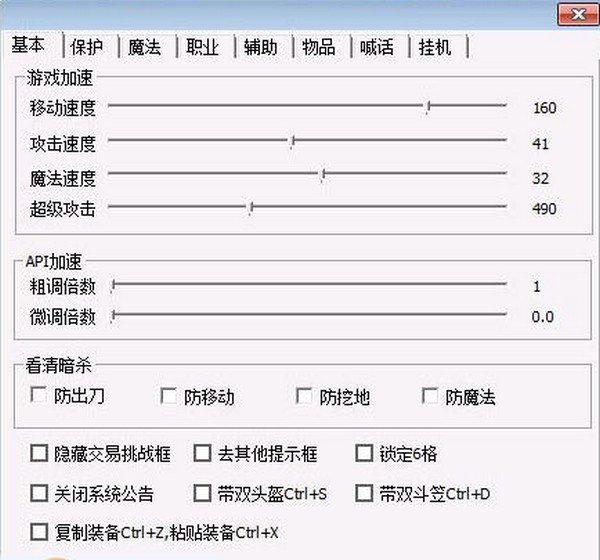The image size is (600, 560).
Task: Click the 粗调倍数 value 1
Action: [x=536, y=287]
